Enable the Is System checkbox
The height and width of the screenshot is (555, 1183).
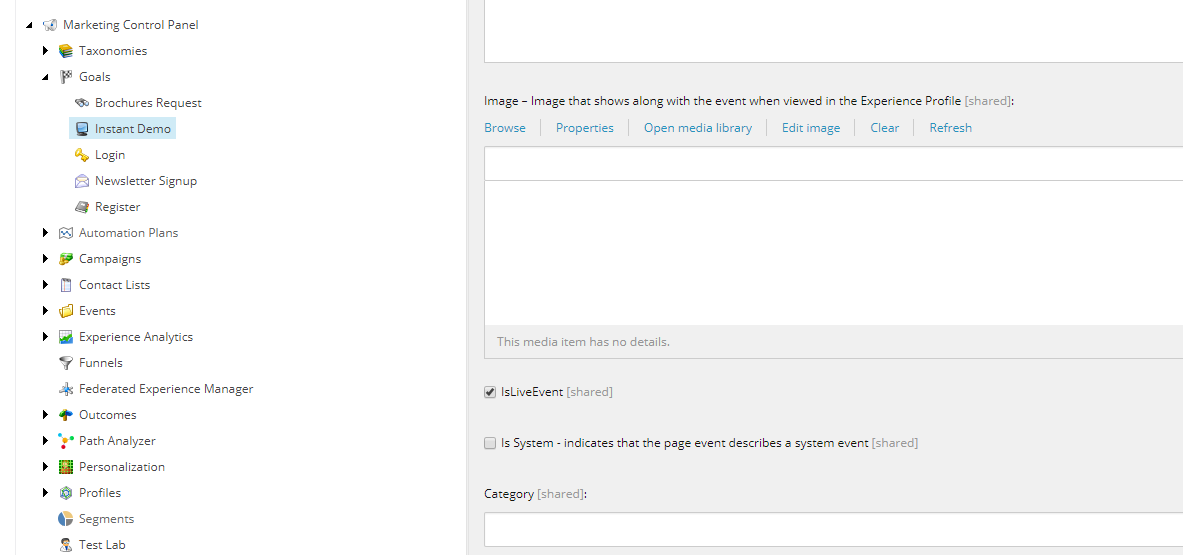click(x=490, y=443)
